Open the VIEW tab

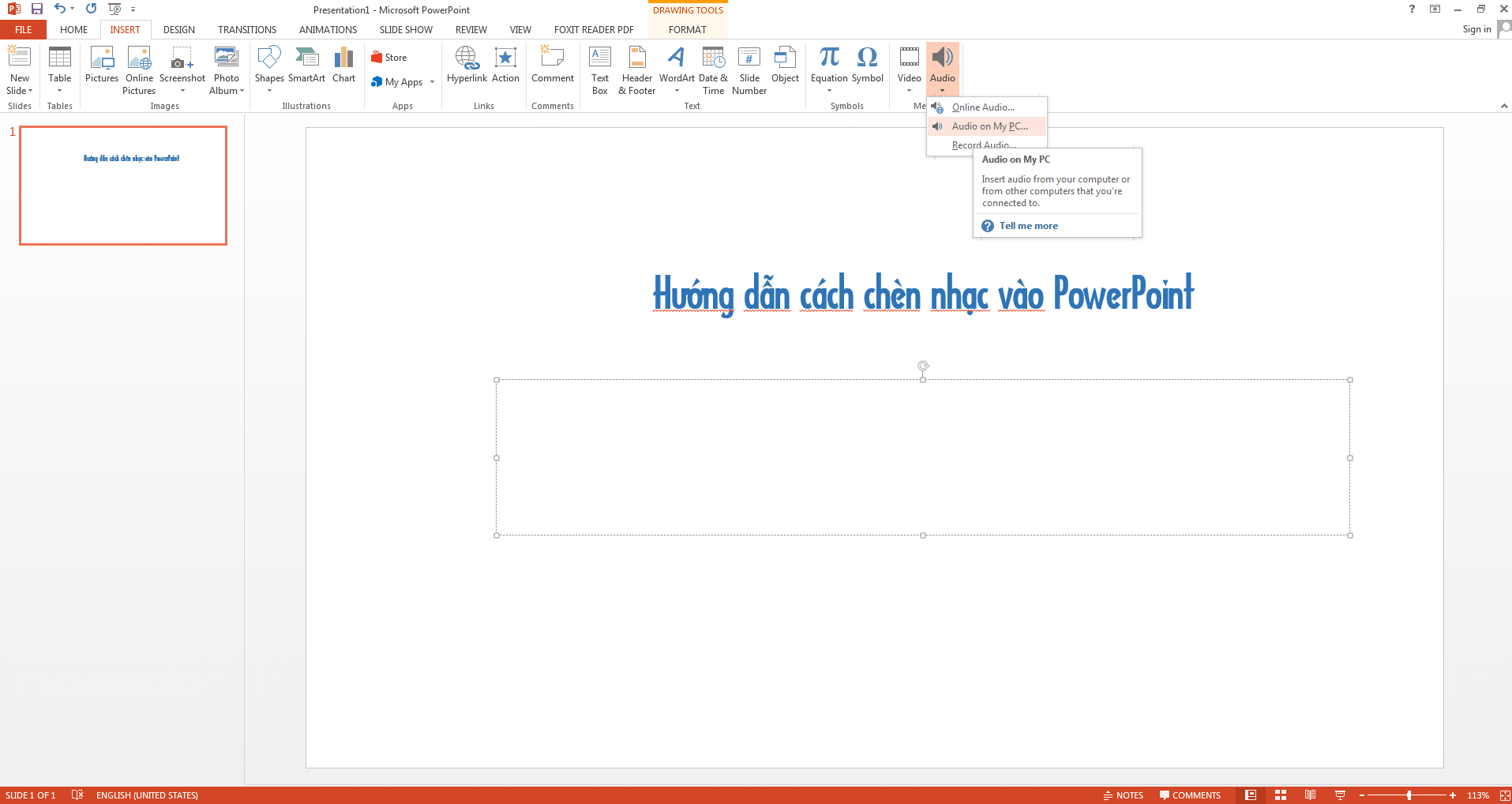520,30
